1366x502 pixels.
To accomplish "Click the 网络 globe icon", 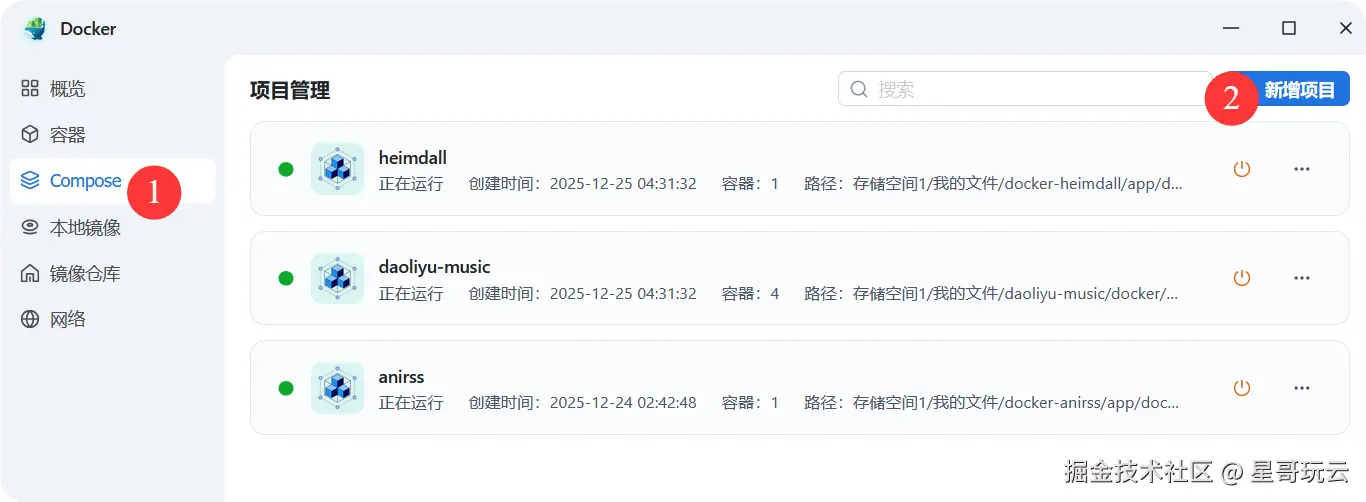I will (30, 320).
